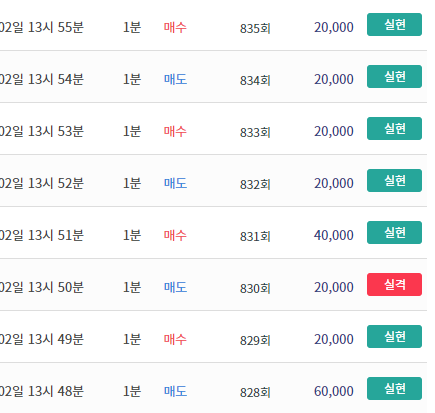Image resolution: width=435 pixels, height=413 pixels.
Task: Select the 매수 label in the 833회 row
Action: (x=175, y=131)
